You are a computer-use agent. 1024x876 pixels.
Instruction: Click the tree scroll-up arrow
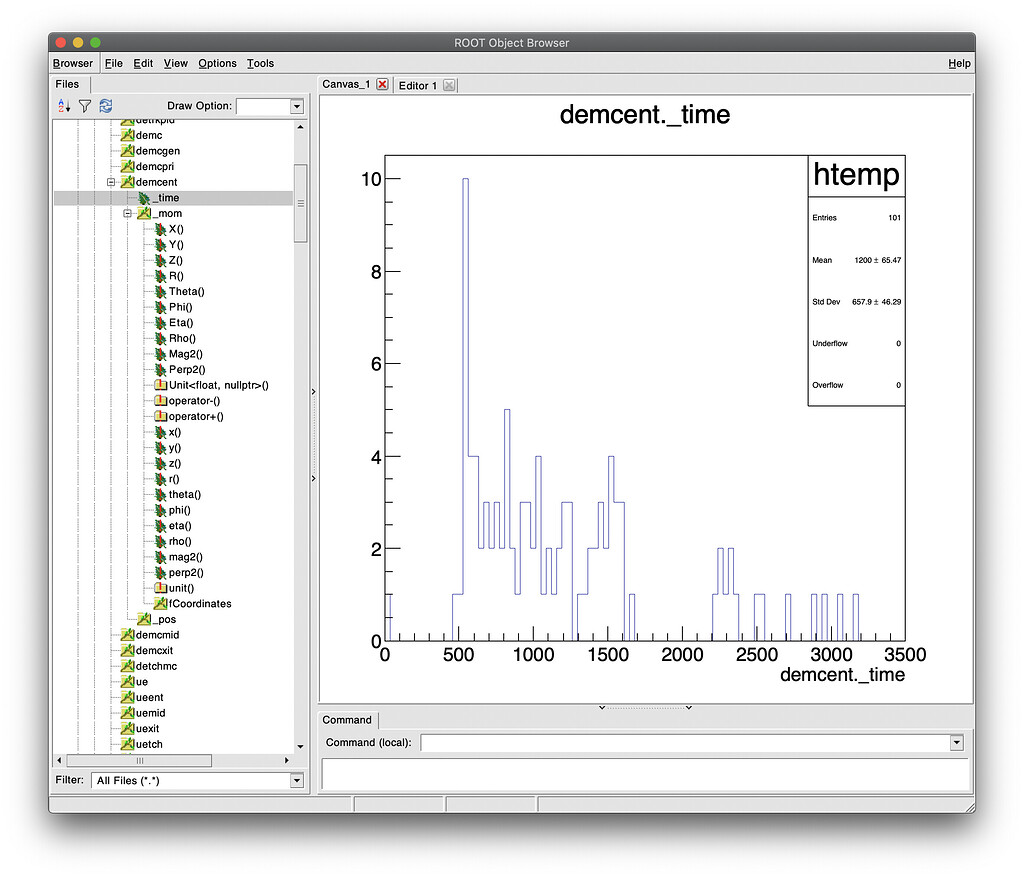pyautogui.click(x=300, y=127)
